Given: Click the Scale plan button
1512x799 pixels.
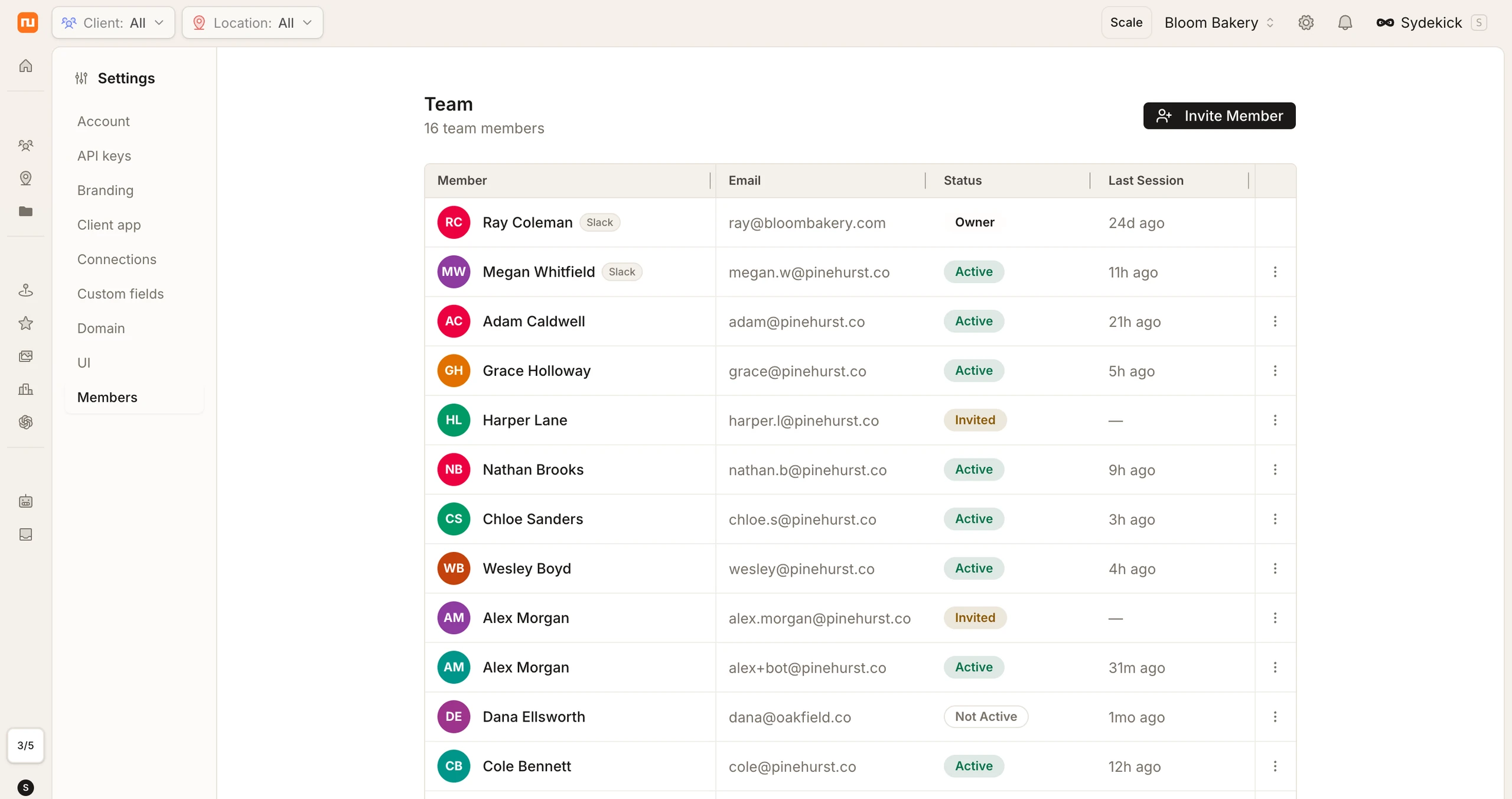Looking at the screenshot, I should click(x=1126, y=22).
